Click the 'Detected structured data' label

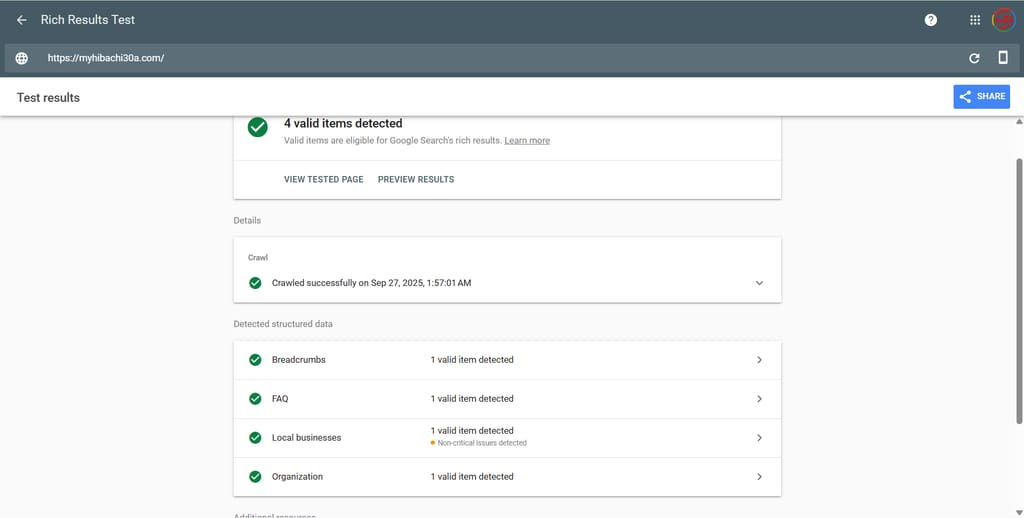(x=283, y=324)
